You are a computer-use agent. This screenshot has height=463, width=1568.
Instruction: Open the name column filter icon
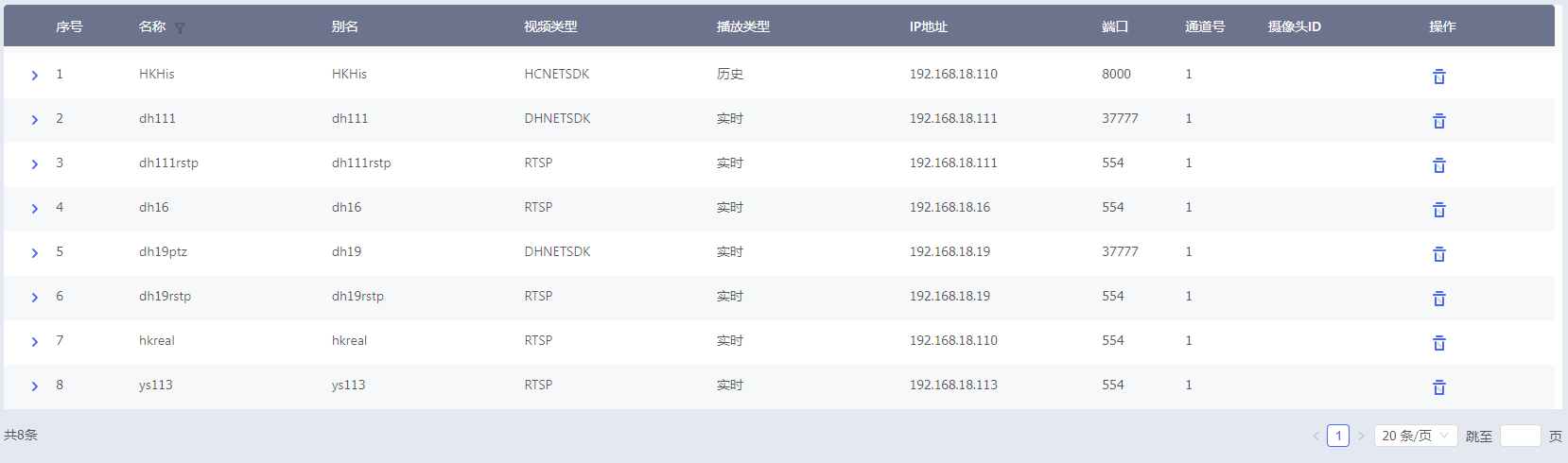(x=180, y=28)
